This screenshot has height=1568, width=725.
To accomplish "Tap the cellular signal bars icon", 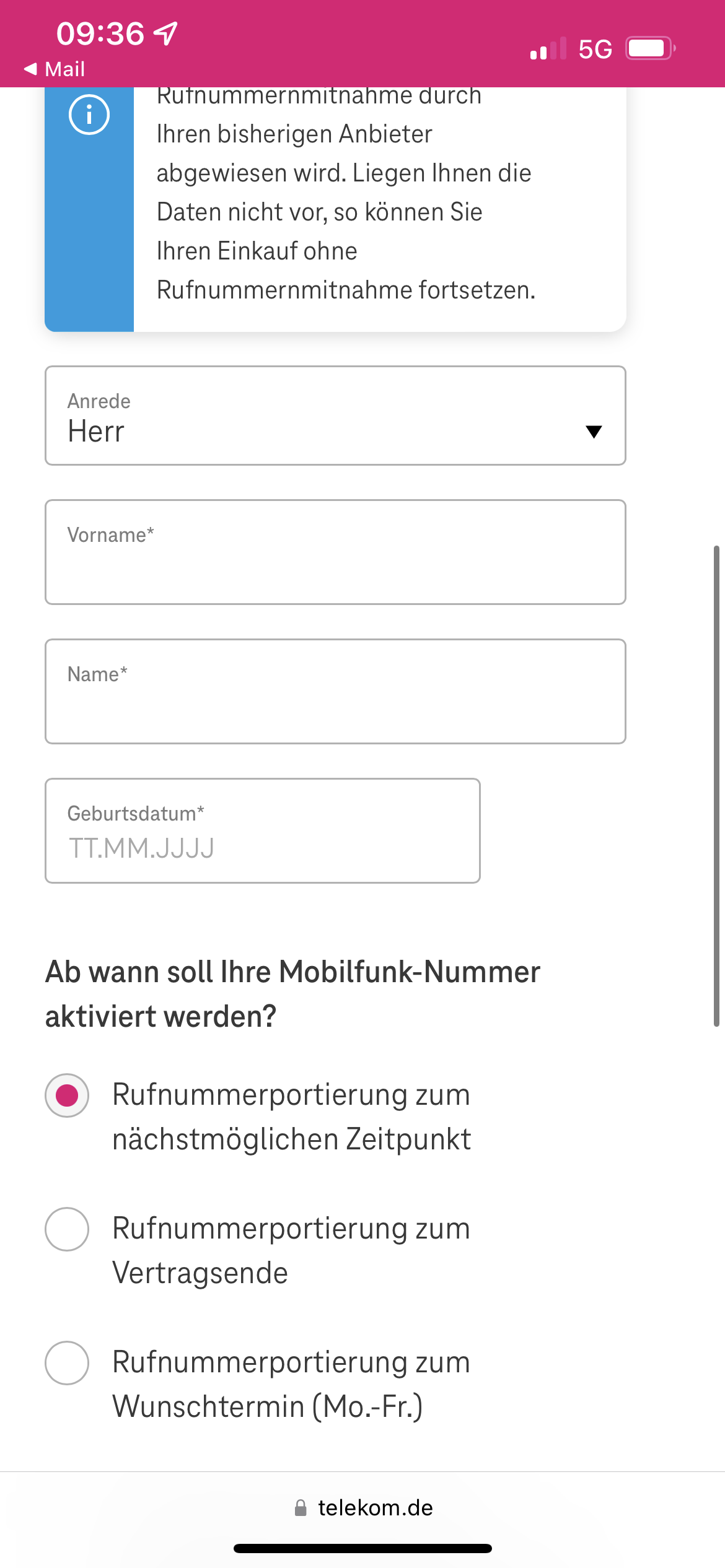I will 548,48.
